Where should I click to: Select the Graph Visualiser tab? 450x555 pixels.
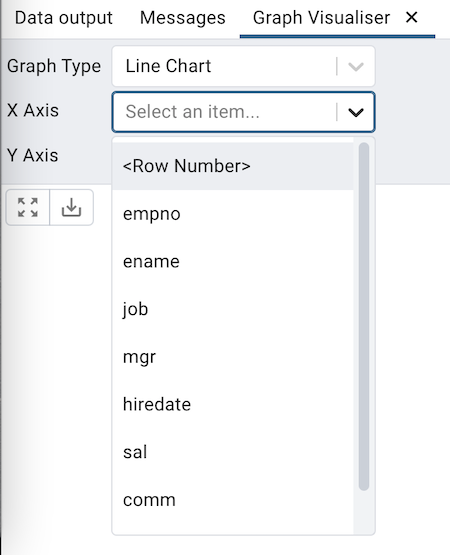[321, 18]
